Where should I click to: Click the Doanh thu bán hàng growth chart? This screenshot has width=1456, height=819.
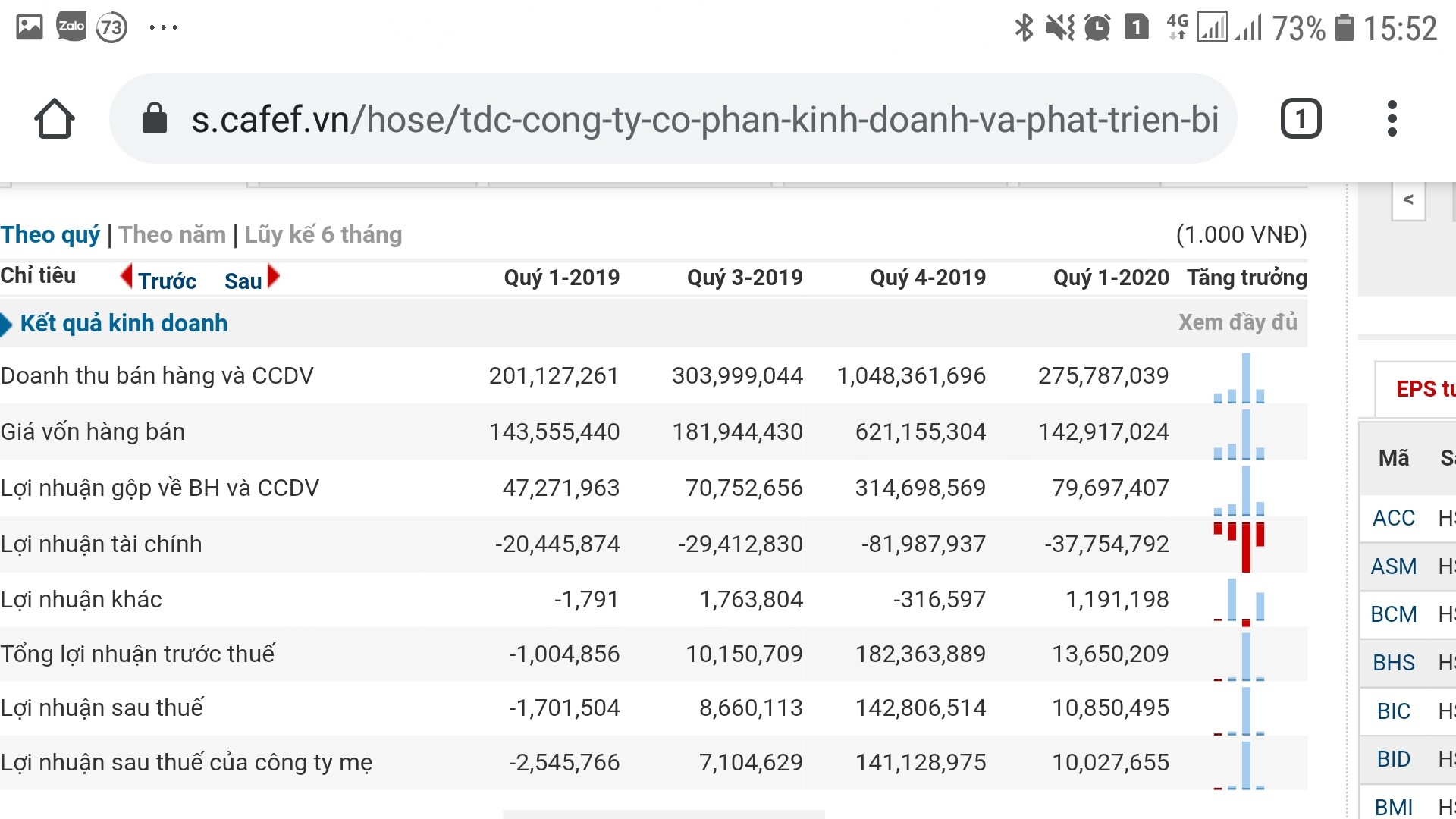click(1239, 378)
